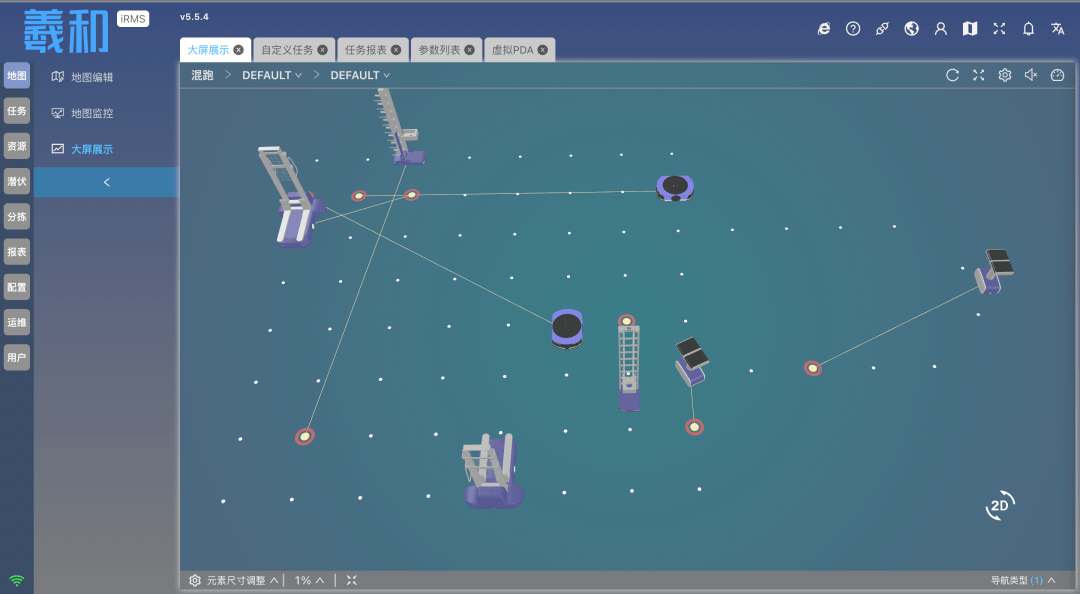Click the iRMS logo badge
Viewport: 1080px width, 594px height.
click(x=133, y=19)
